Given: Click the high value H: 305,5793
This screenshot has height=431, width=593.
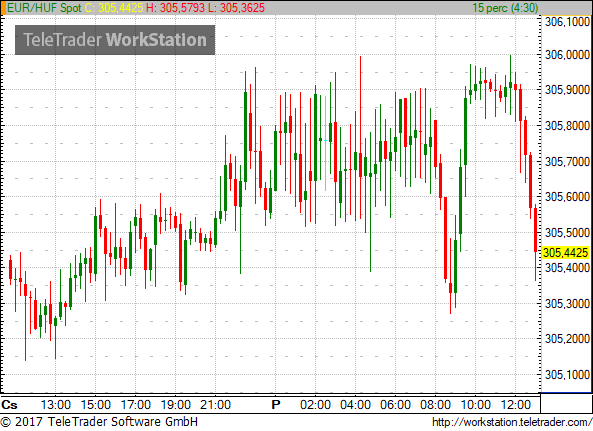Looking at the screenshot, I should tap(175, 8).
